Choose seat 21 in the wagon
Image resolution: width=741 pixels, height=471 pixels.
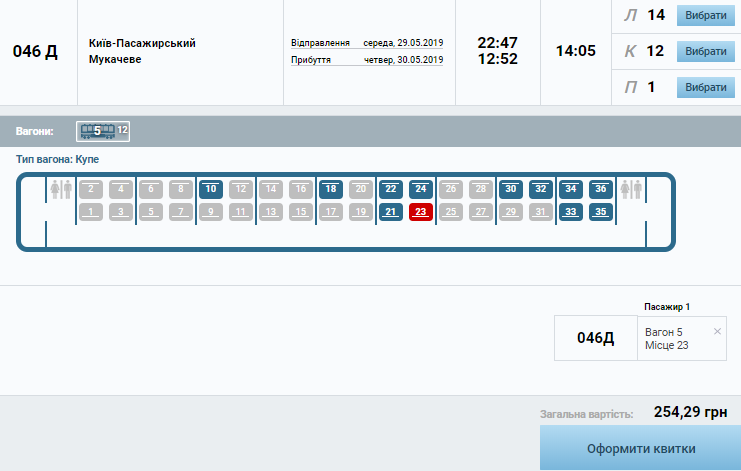[x=391, y=211]
